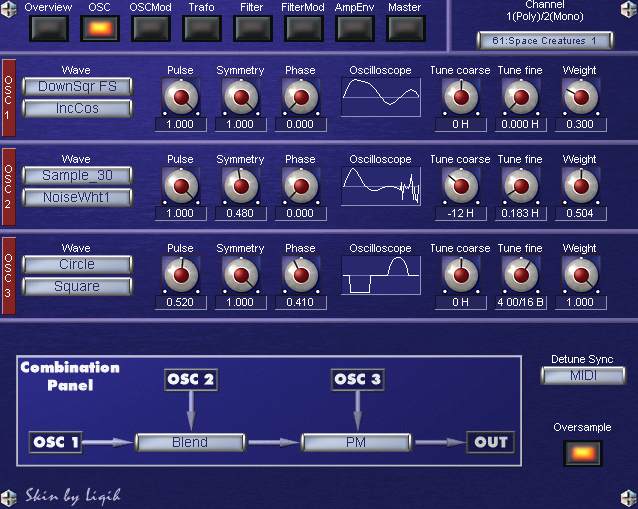Click the Blend combination mode button
The height and width of the screenshot is (509, 638).
(190, 442)
